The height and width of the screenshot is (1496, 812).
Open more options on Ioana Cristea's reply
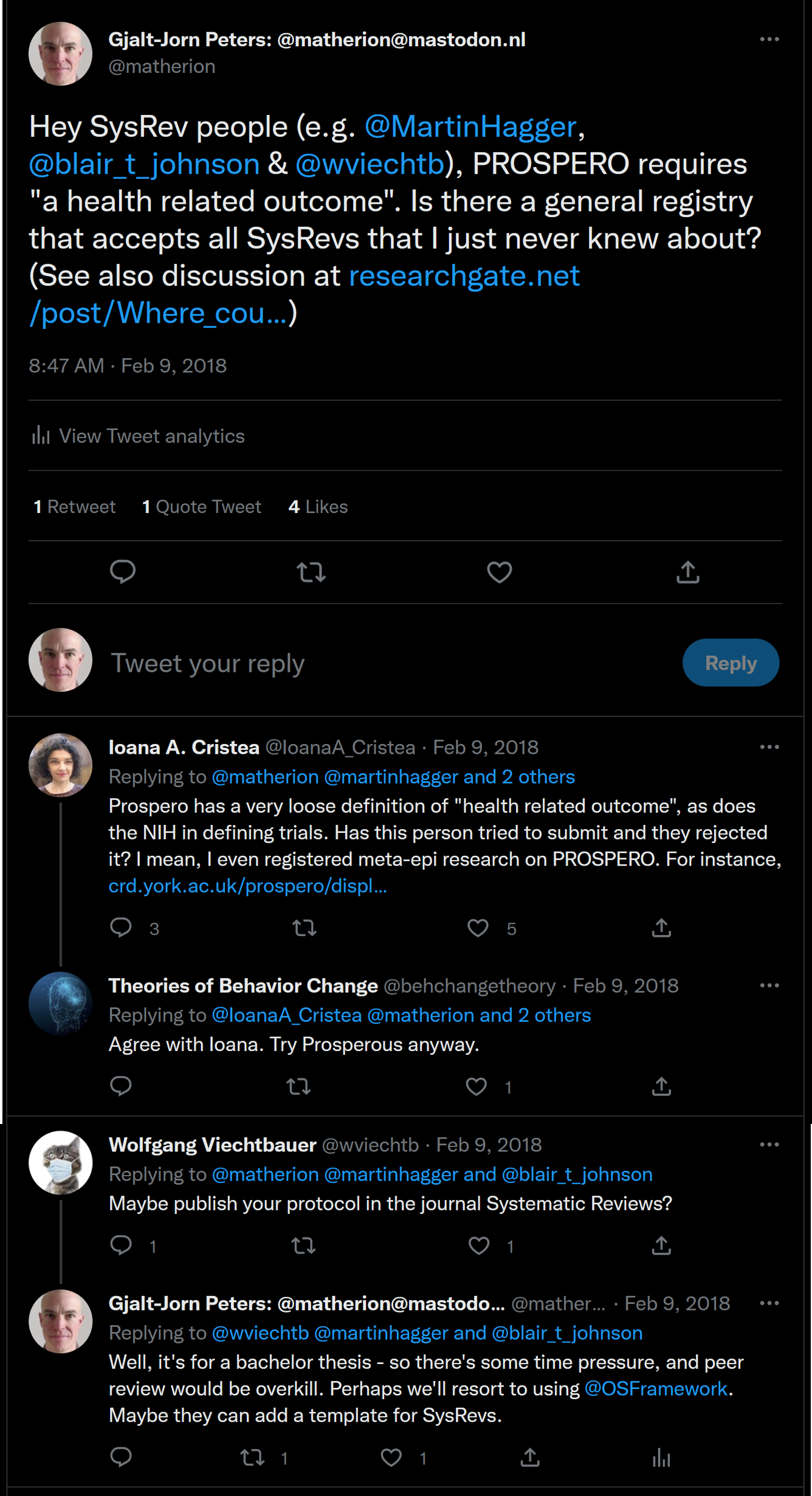[769, 746]
